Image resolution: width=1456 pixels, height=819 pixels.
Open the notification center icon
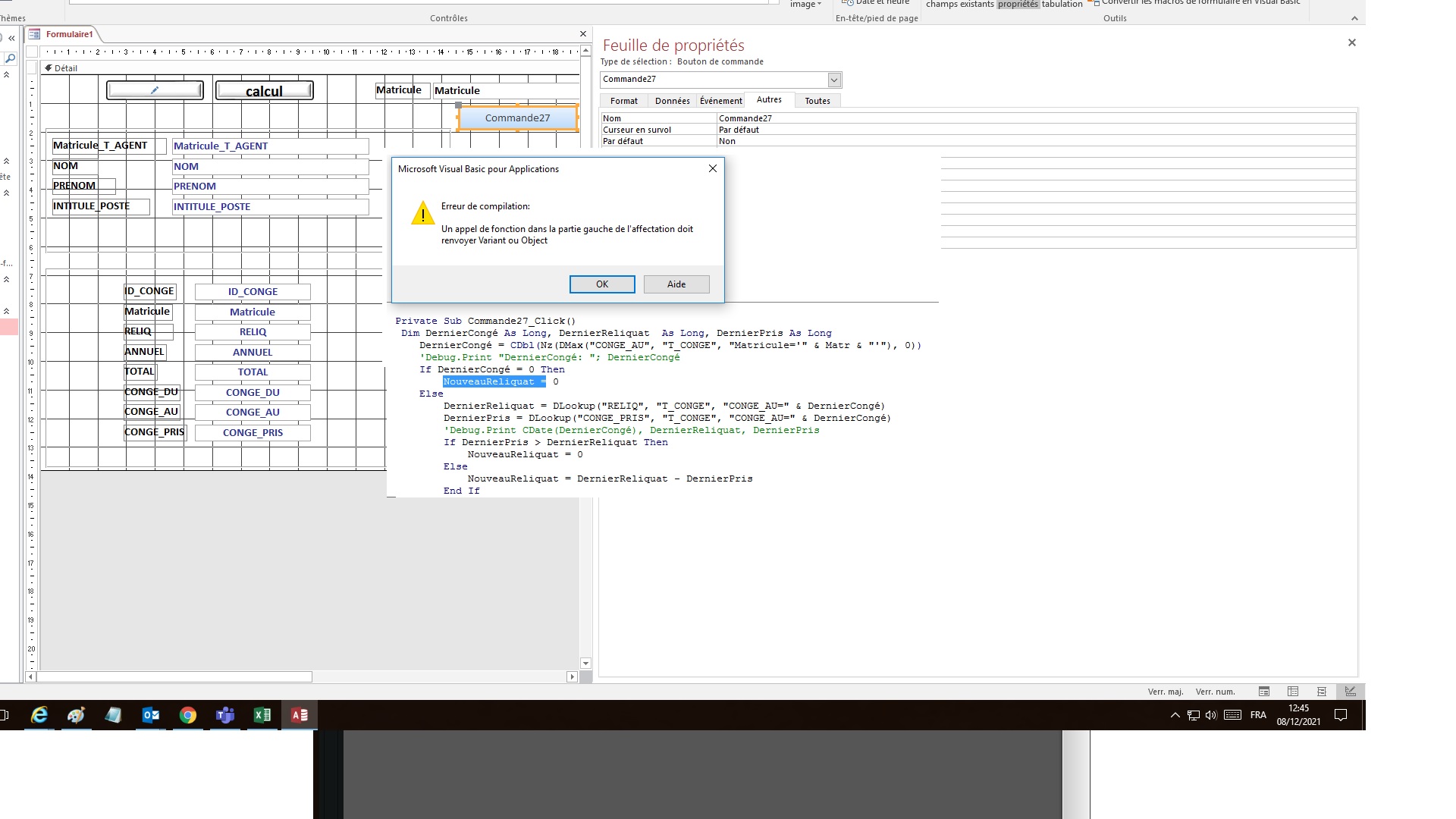(1341, 715)
